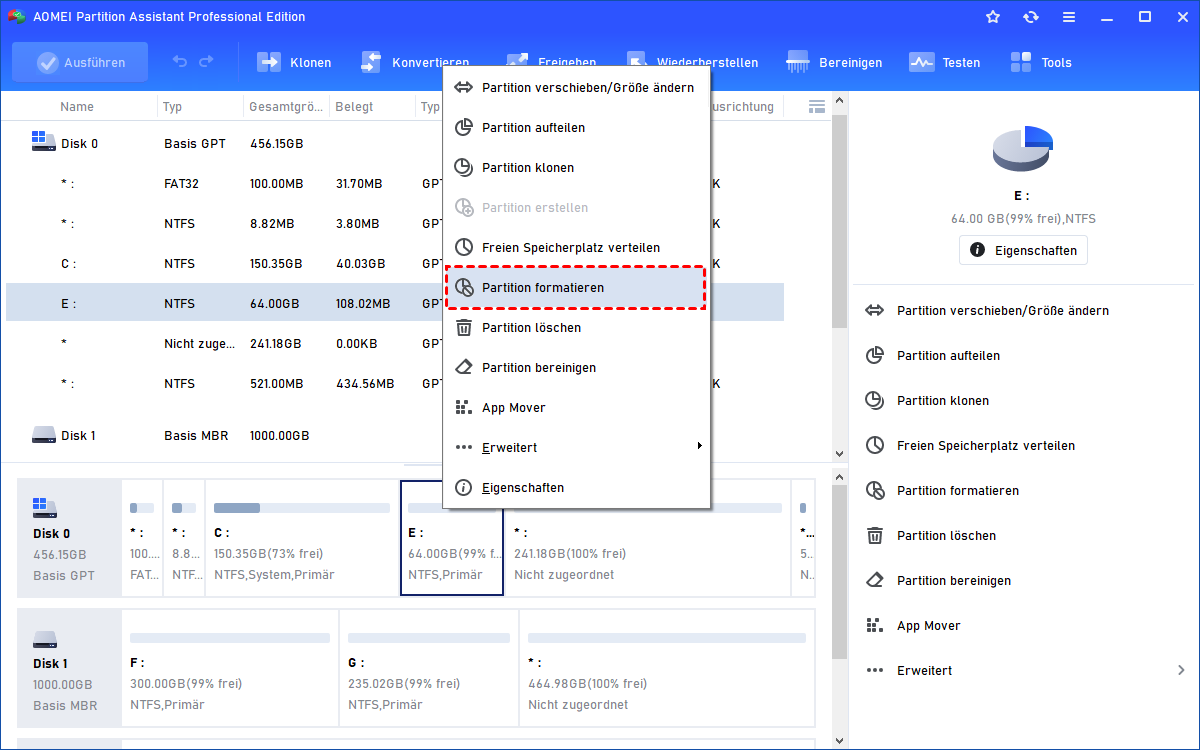This screenshot has width=1200, height=750.
Task: Click the column layout icon beside table header
Action: click(817, 107)
